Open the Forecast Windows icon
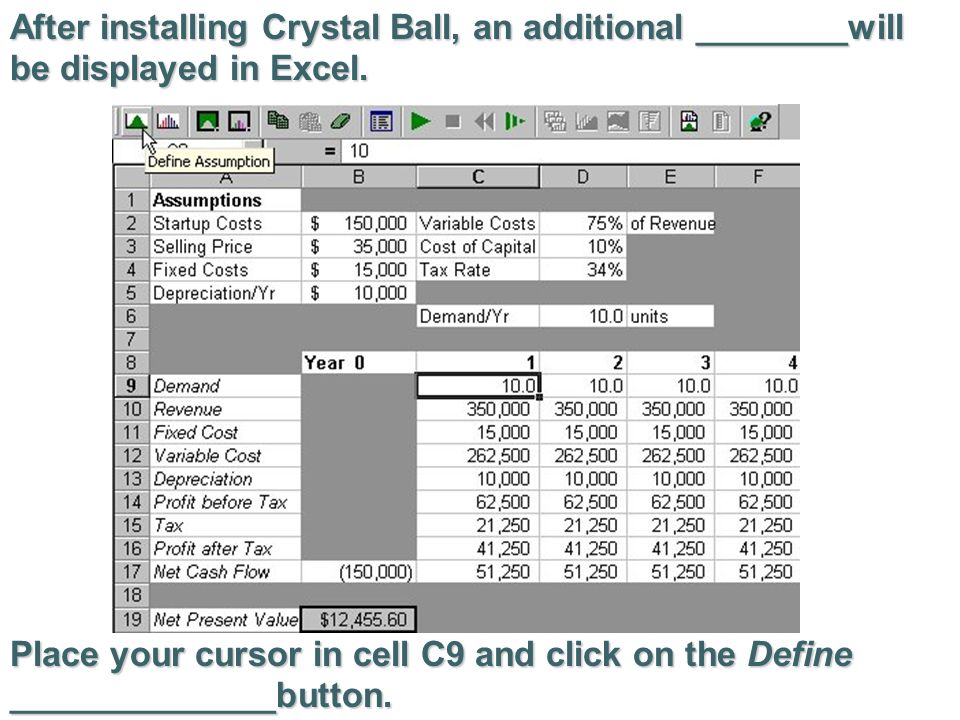Image resolution: width=960 pixels, height=720 pixels. coord(555,121)
